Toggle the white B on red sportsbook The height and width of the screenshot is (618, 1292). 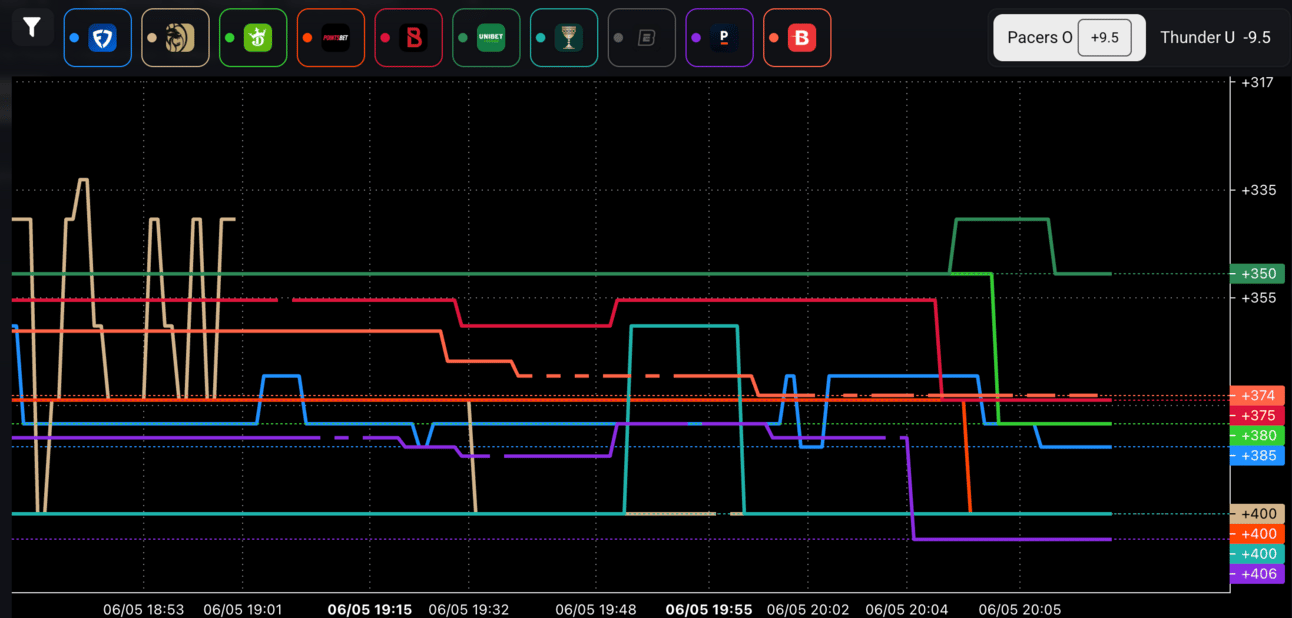(797, 38)
